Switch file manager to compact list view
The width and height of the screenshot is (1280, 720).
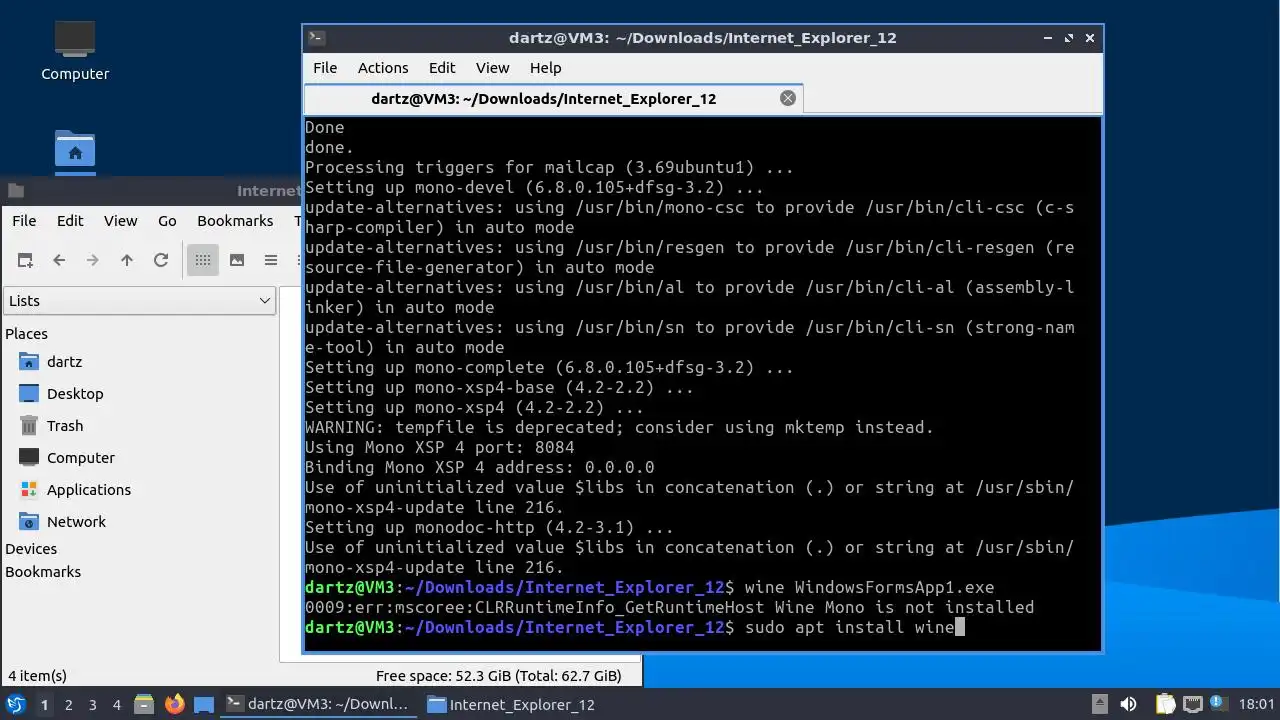[x=271, y=260]
